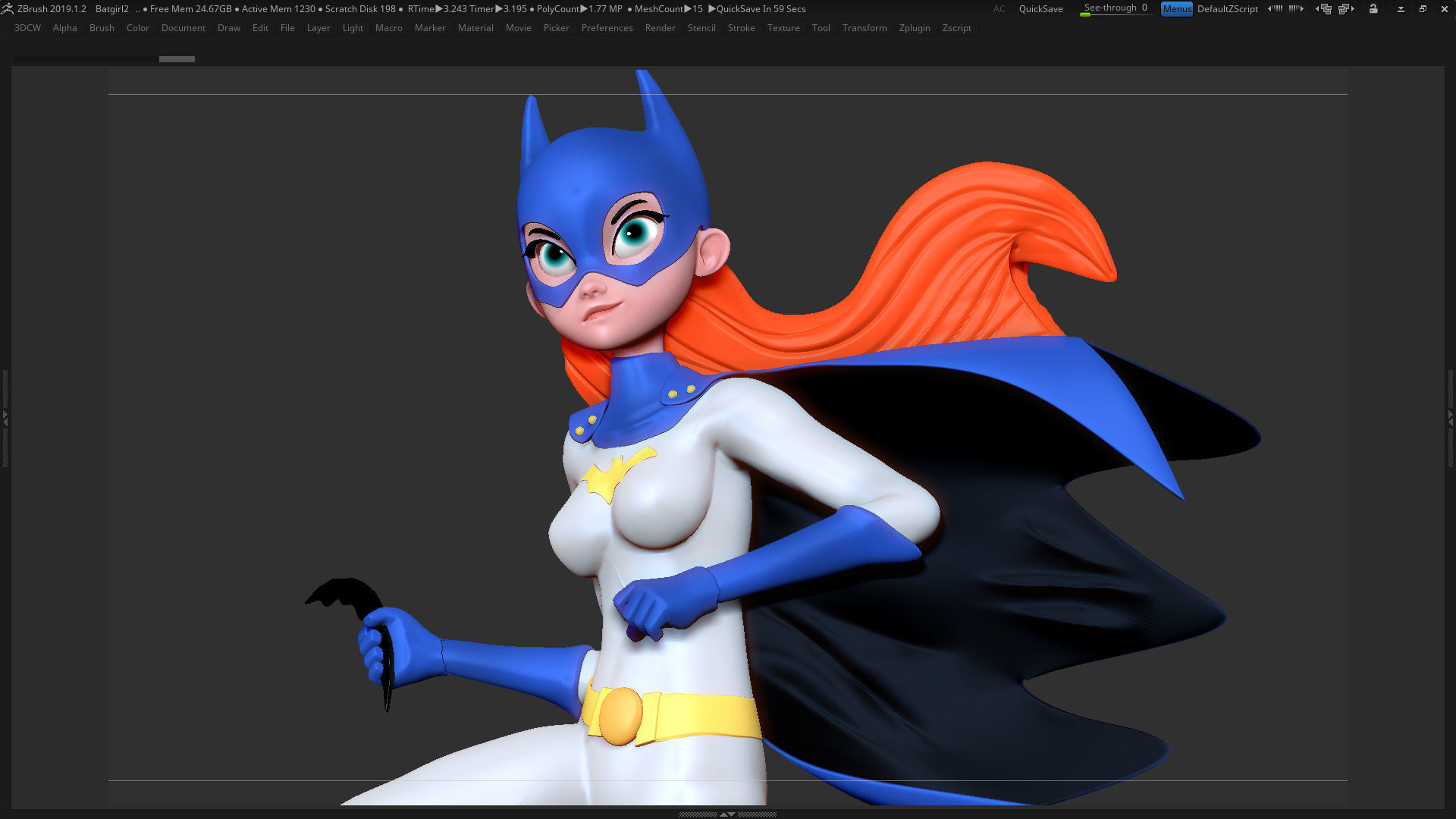Load the previous user interface layout
This screenshot has height=819, width=1456.
(1324, 9)
